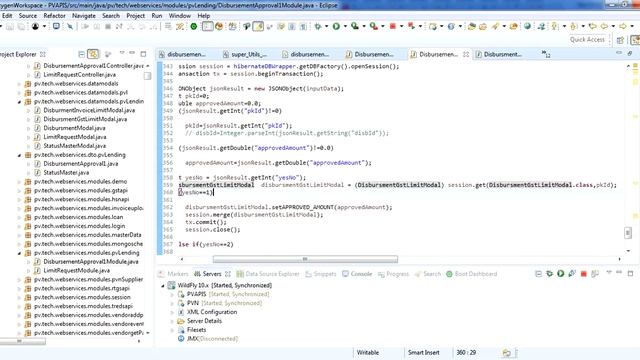Switch to the Snippets tab

(321, 274)
